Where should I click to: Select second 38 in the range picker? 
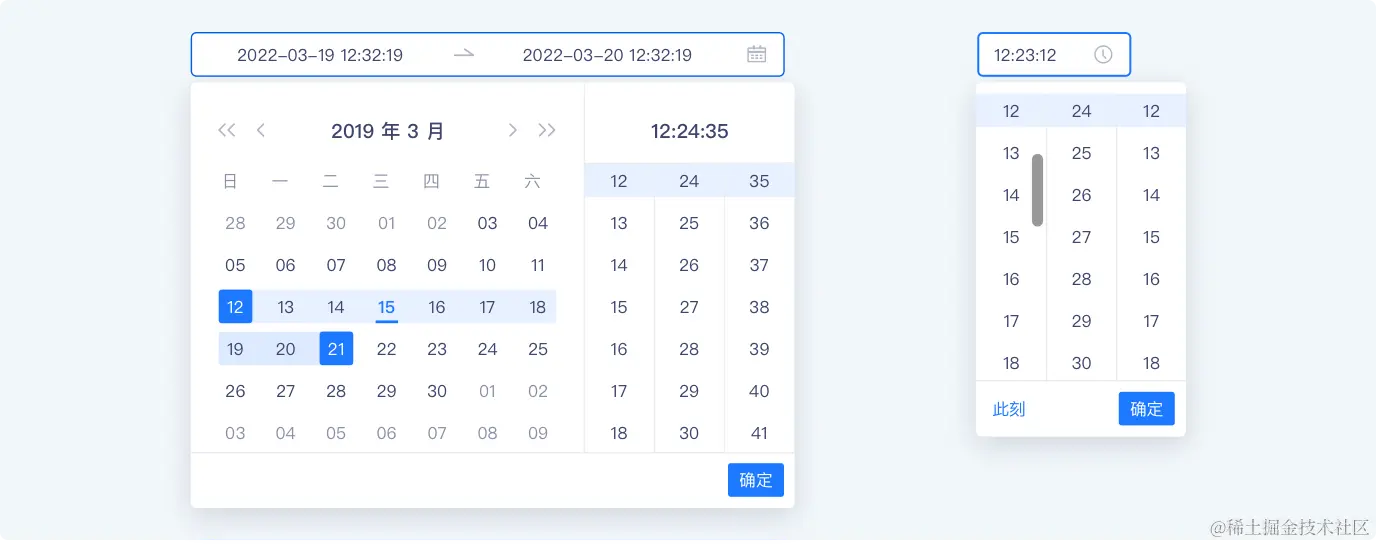(759, 307)
